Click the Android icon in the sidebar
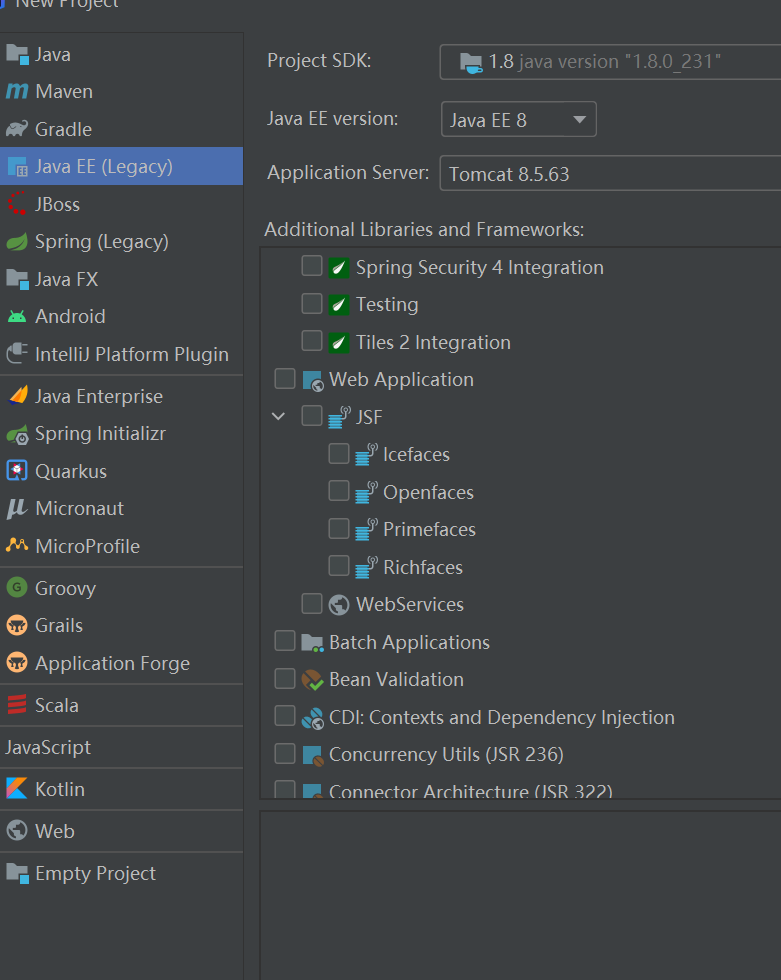Image resolution: width=781 pixels, height=980 pixels. (x=16, y=316)
